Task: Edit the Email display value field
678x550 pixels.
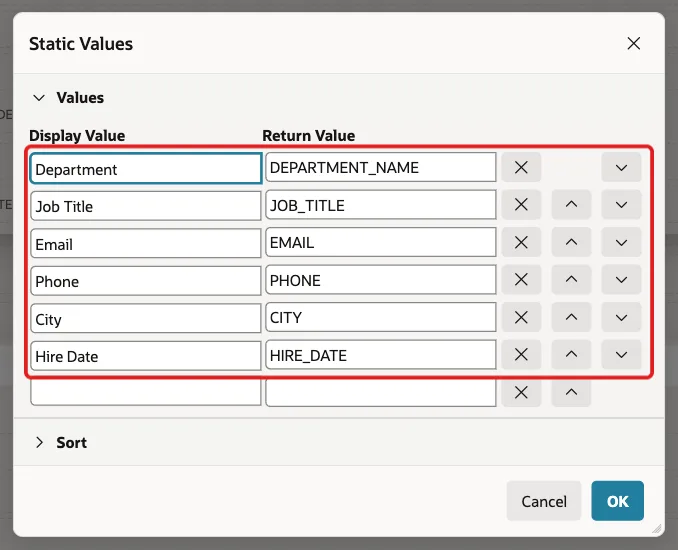Action: 146,243
